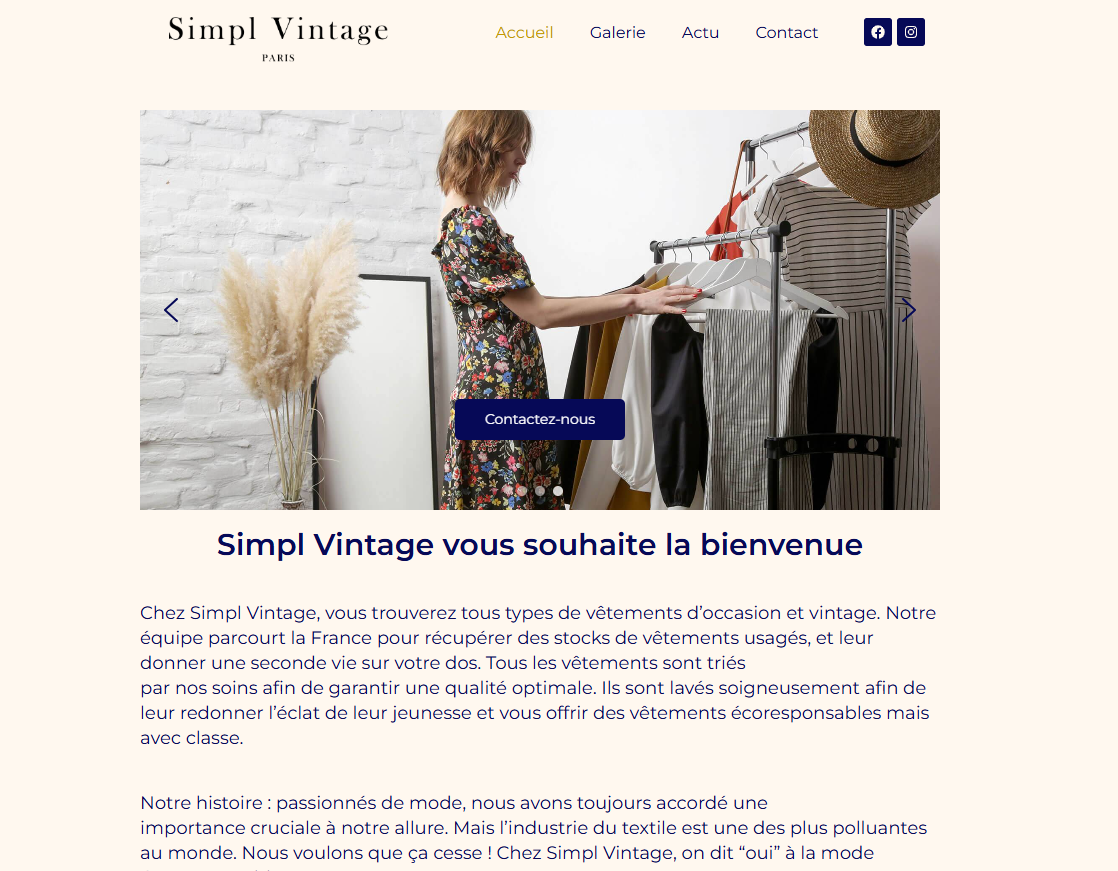Click the PARIS tagline under the logo
Viewport: 1118px width, 871px height.
pos(278,58)
